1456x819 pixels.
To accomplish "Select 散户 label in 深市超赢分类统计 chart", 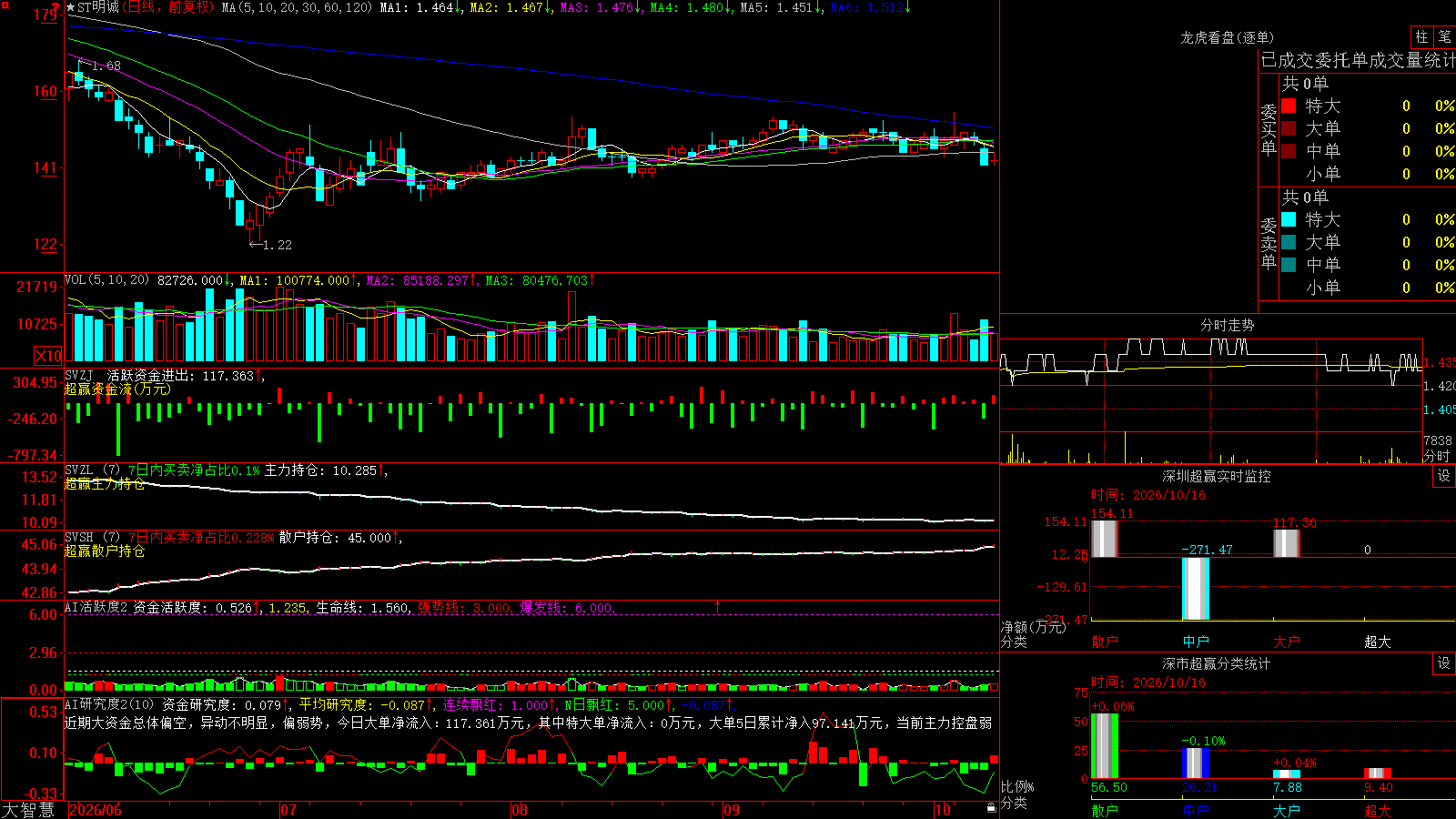I will point(1105,810).
